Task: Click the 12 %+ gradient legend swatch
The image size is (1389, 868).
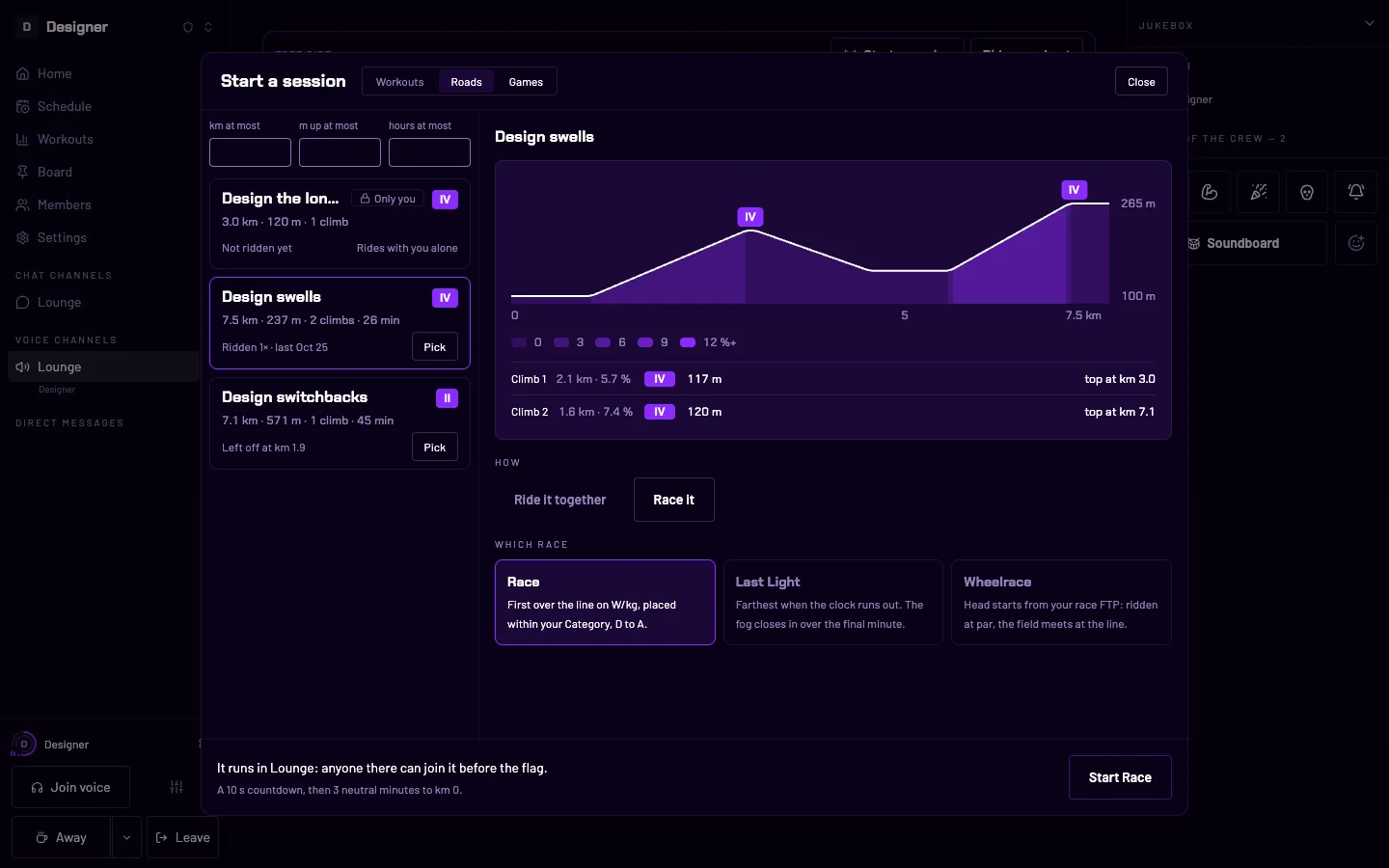Action: pos(688,342)
